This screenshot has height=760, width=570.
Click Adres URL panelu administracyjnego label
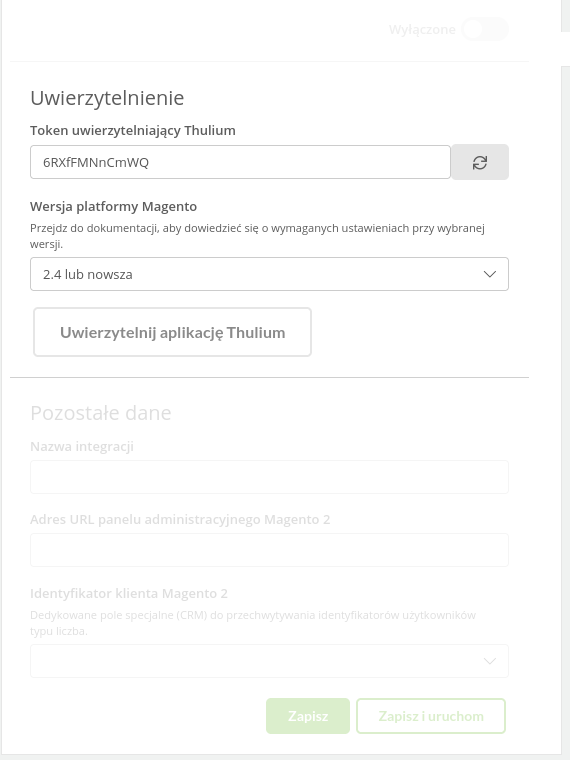coord(180,520)
